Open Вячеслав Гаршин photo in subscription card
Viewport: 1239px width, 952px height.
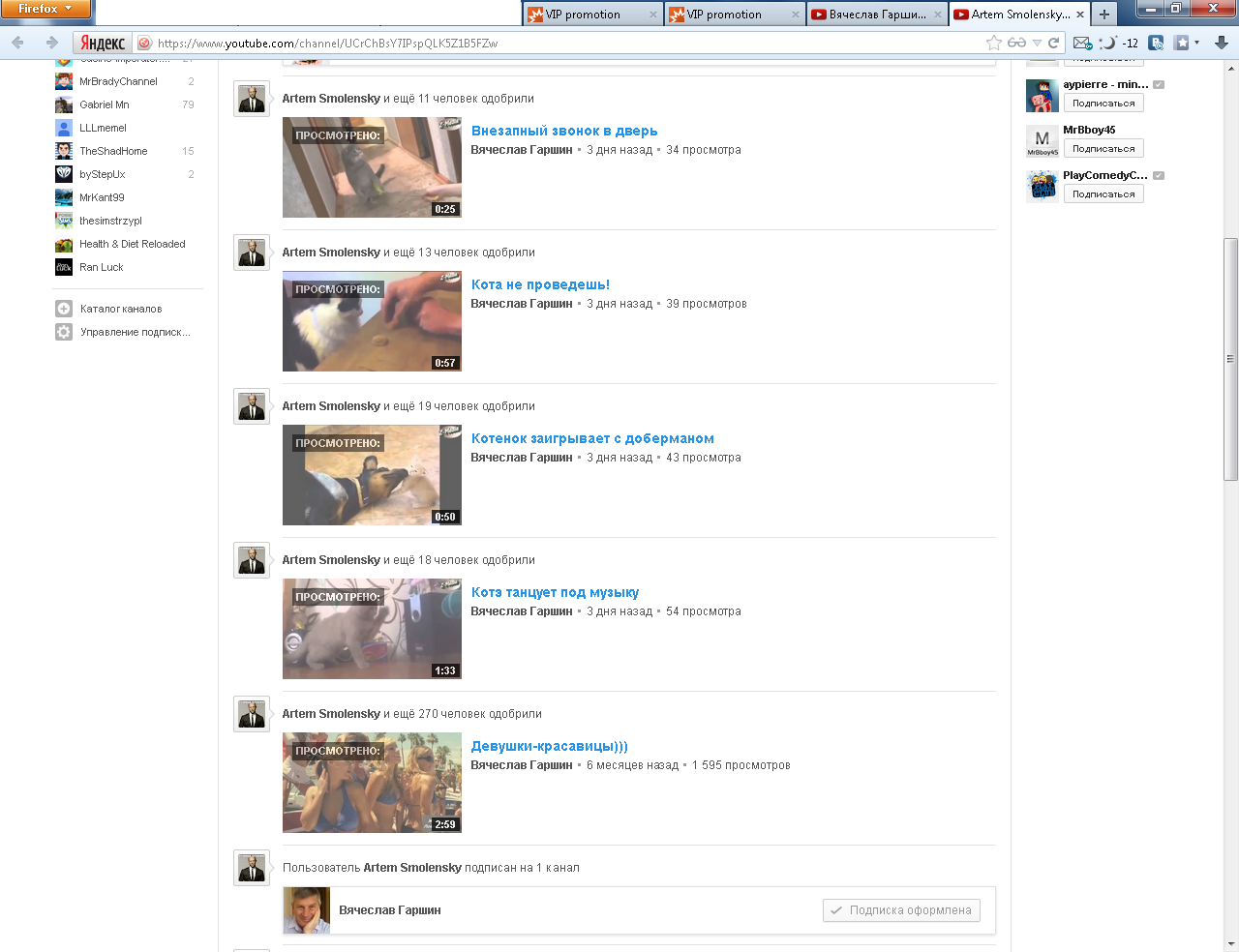[x=307, y=910]
